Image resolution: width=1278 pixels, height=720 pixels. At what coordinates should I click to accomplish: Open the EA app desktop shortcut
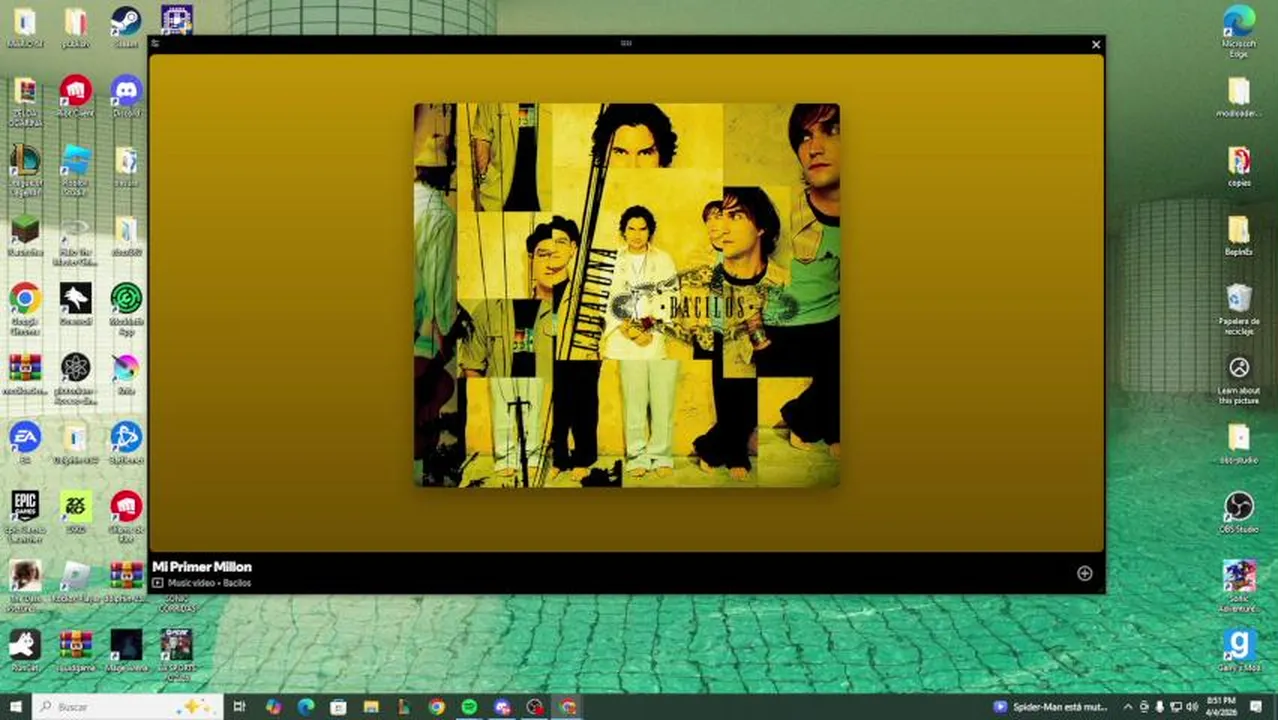(x=25, y=442)
